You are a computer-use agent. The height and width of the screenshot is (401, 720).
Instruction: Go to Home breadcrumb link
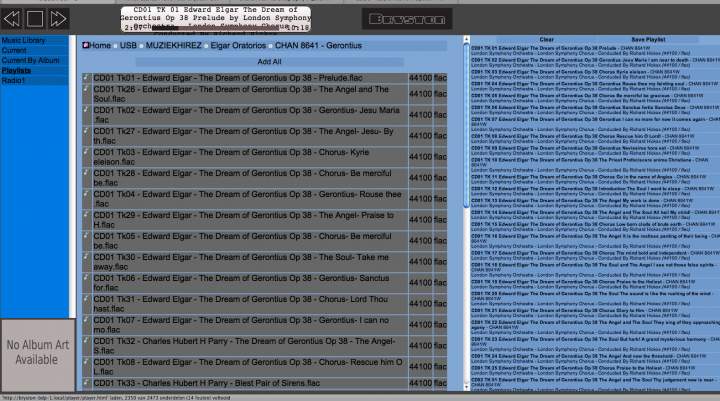pos(100,45)
